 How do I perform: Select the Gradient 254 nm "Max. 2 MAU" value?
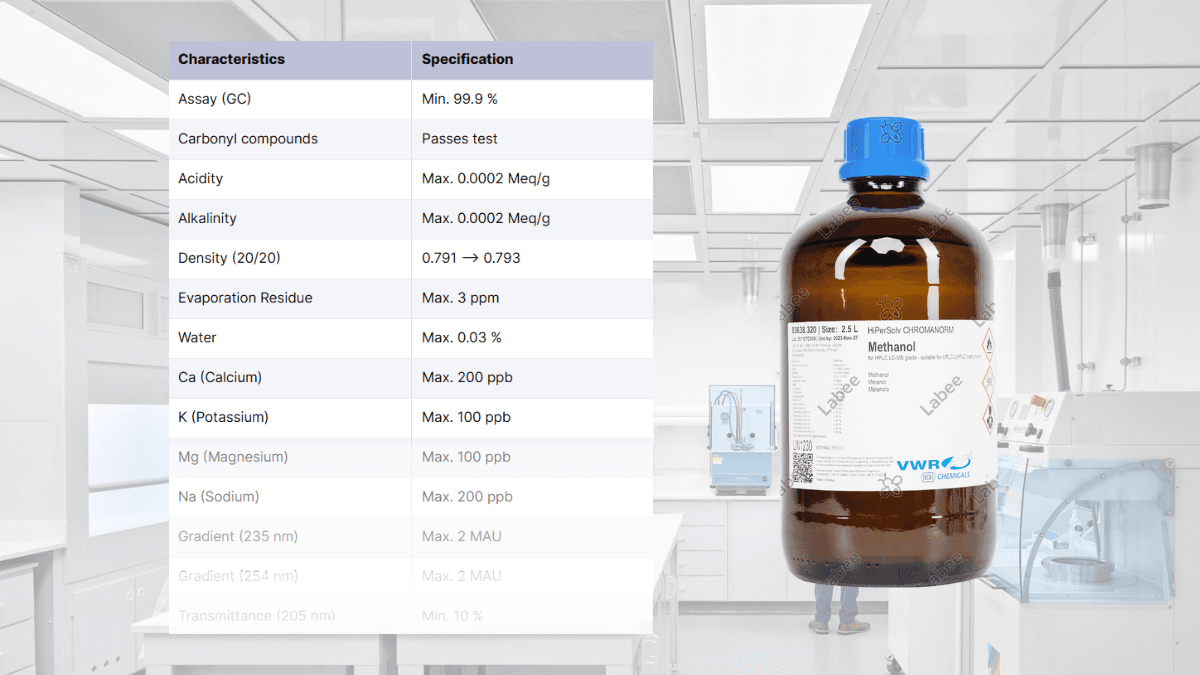pyautogui.click(x=461, y=576)
